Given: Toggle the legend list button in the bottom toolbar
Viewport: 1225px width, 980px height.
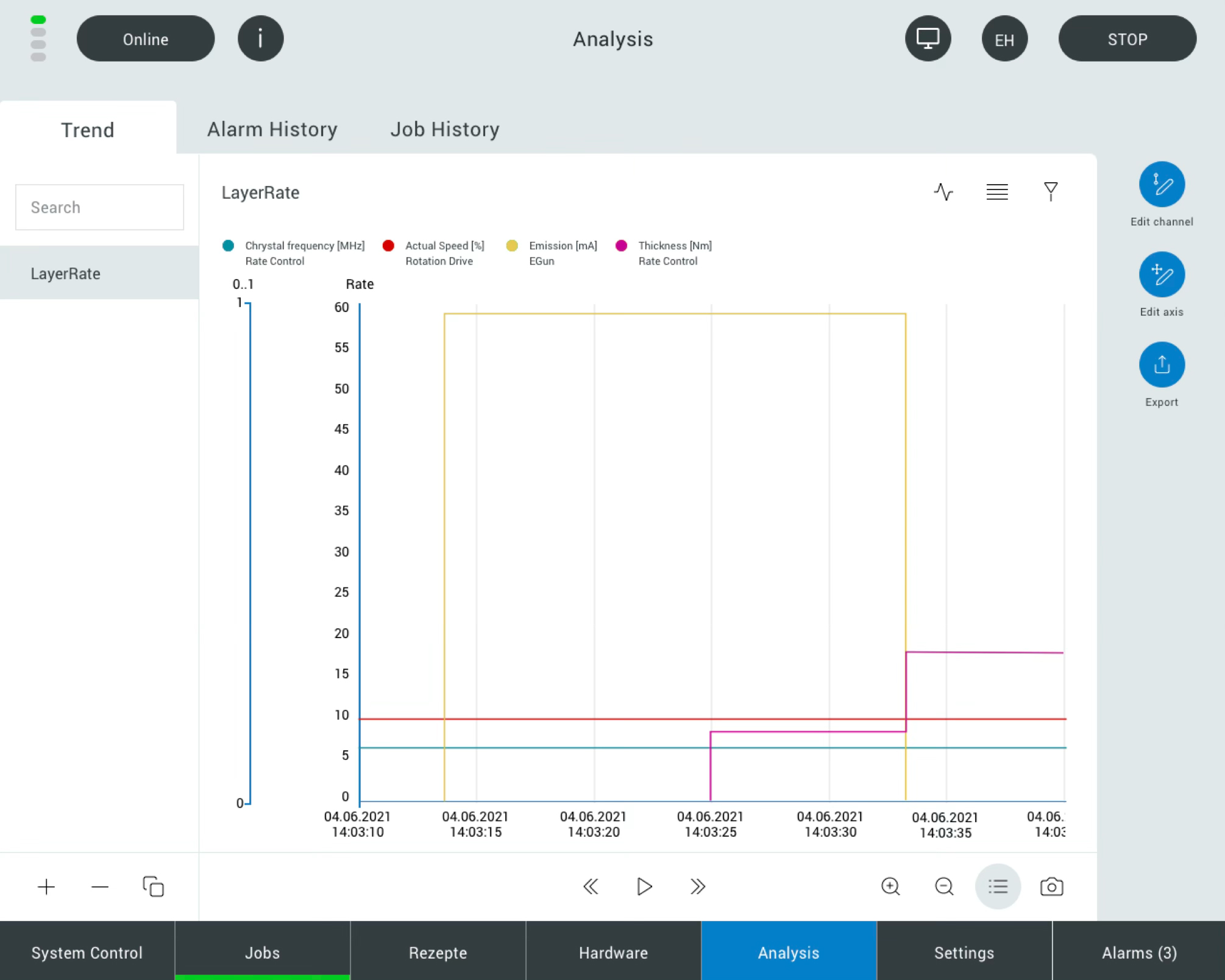Looking at the screenshot, I should [997, 886].
